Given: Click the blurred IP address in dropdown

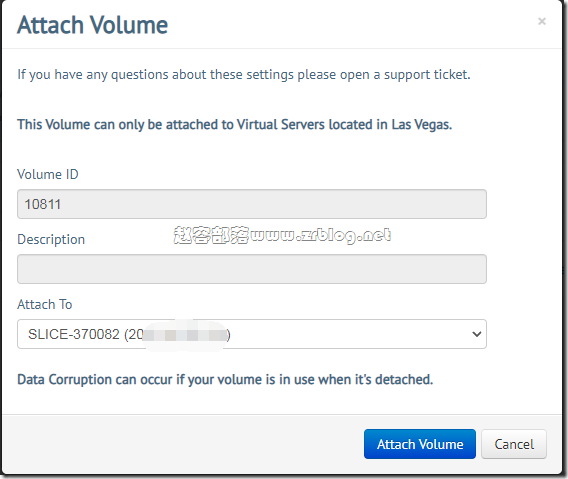Looking at the screenshot, I should [185, 334].
